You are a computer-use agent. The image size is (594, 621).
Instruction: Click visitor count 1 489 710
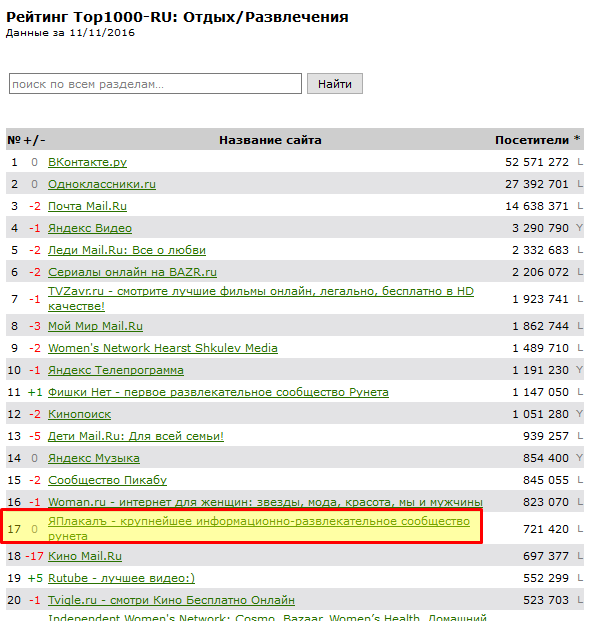coord(540,348)
